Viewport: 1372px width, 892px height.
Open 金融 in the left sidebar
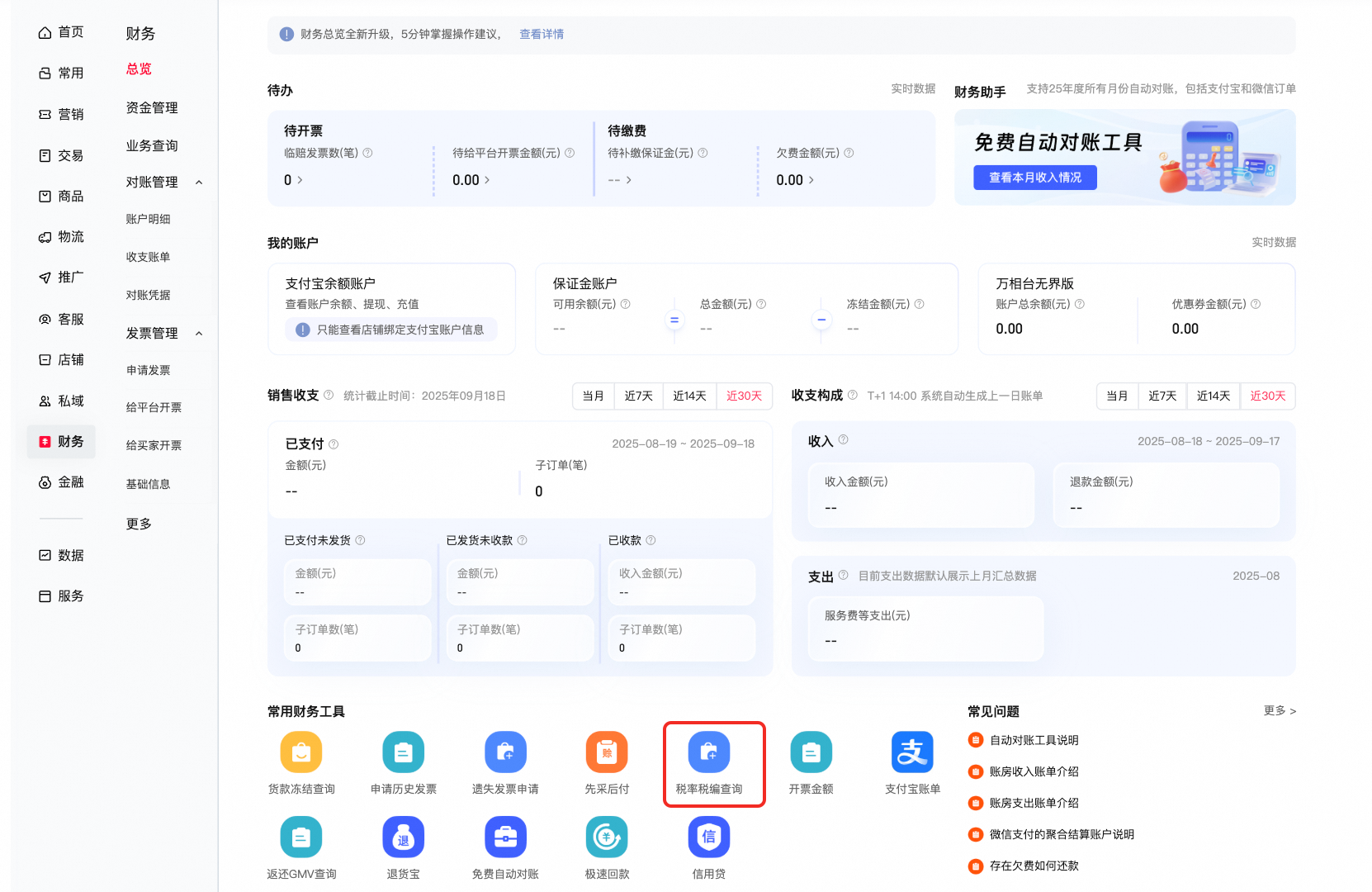(61, 482)
